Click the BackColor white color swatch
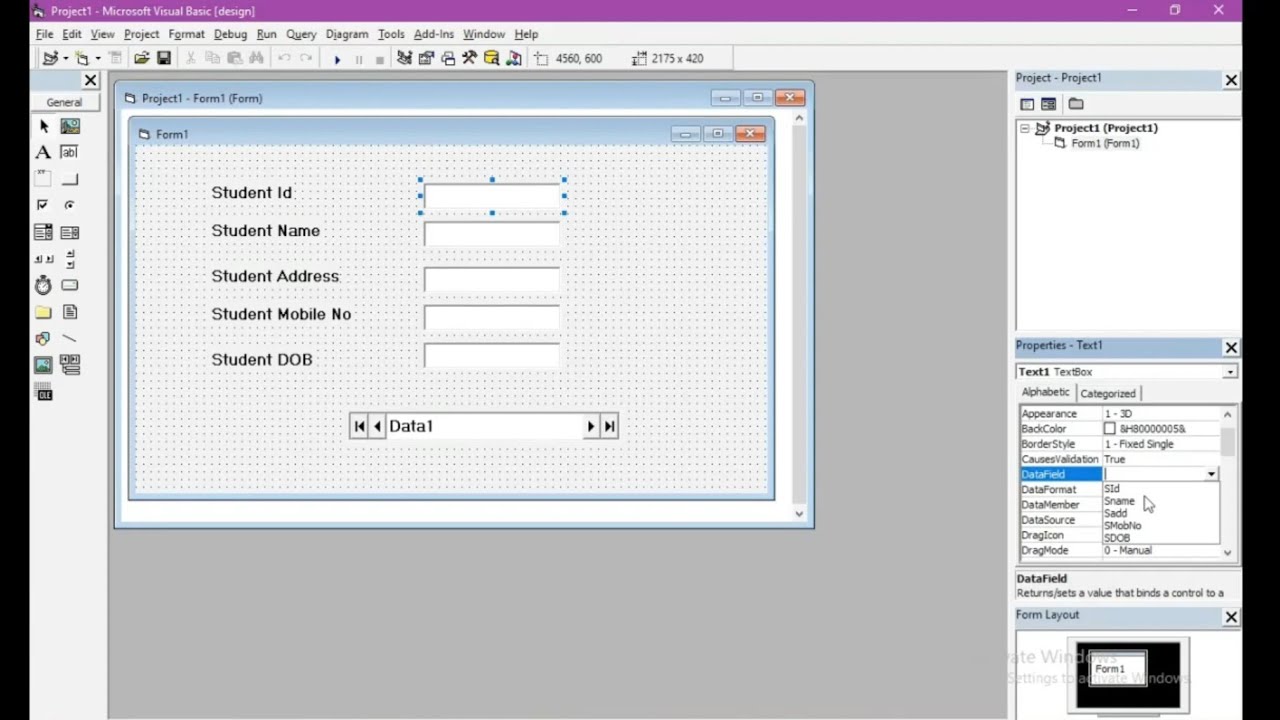 (1109, 429)
